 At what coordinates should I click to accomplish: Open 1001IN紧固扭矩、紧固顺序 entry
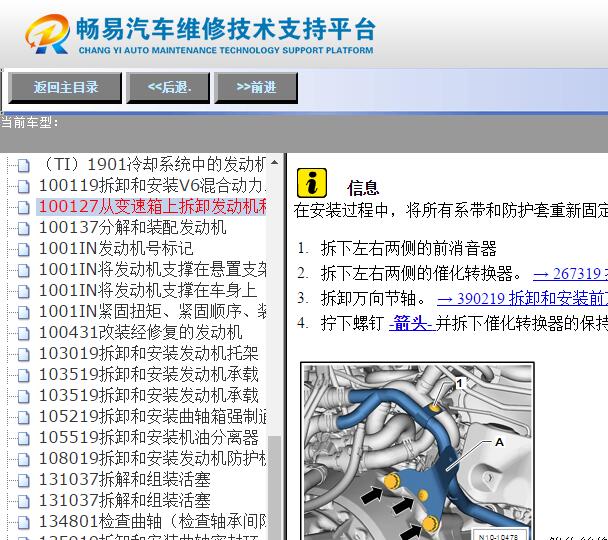(x=153, y=311)
